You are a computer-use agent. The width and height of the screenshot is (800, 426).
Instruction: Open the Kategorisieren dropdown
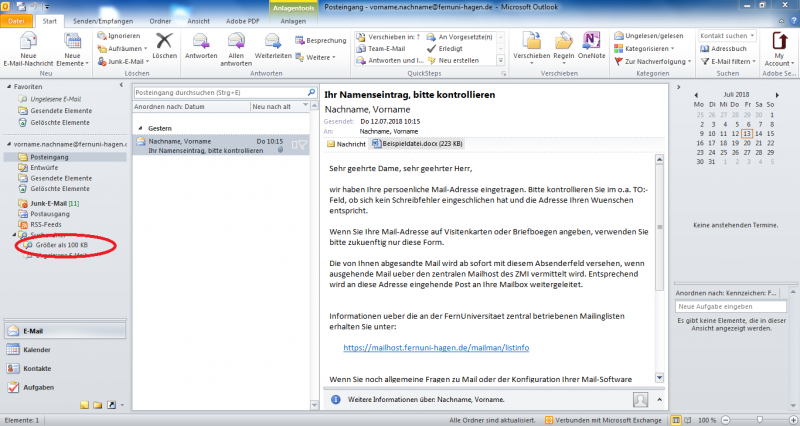pos(644,48)
